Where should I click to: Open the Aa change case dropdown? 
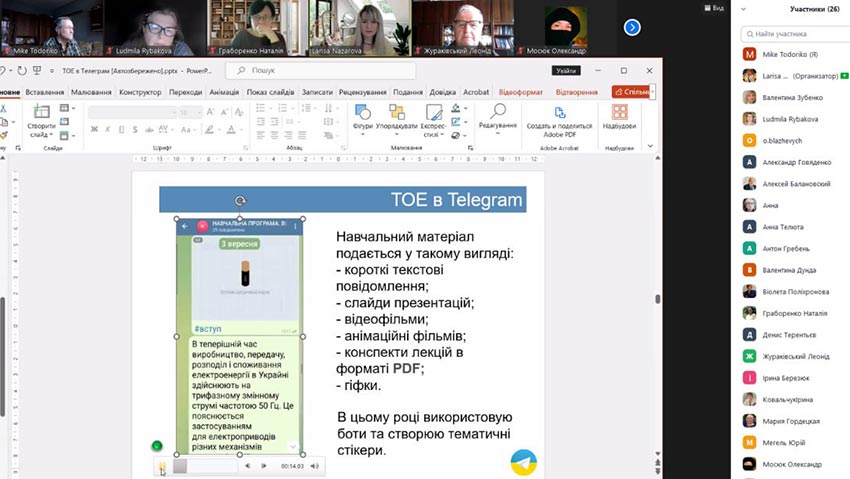point(187,130)
